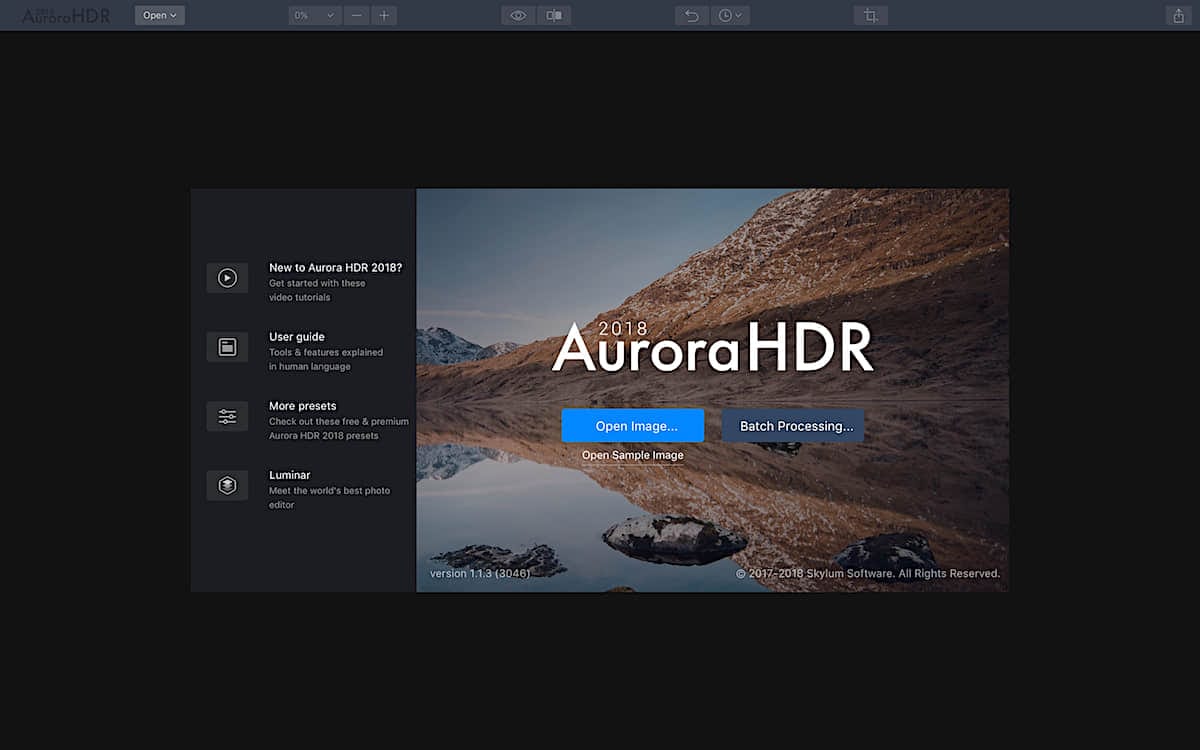Image resolution: width=1200 pixels, height=750 pixels.
Task: Click the share/export icon
Action: [x=1177, y=15]
